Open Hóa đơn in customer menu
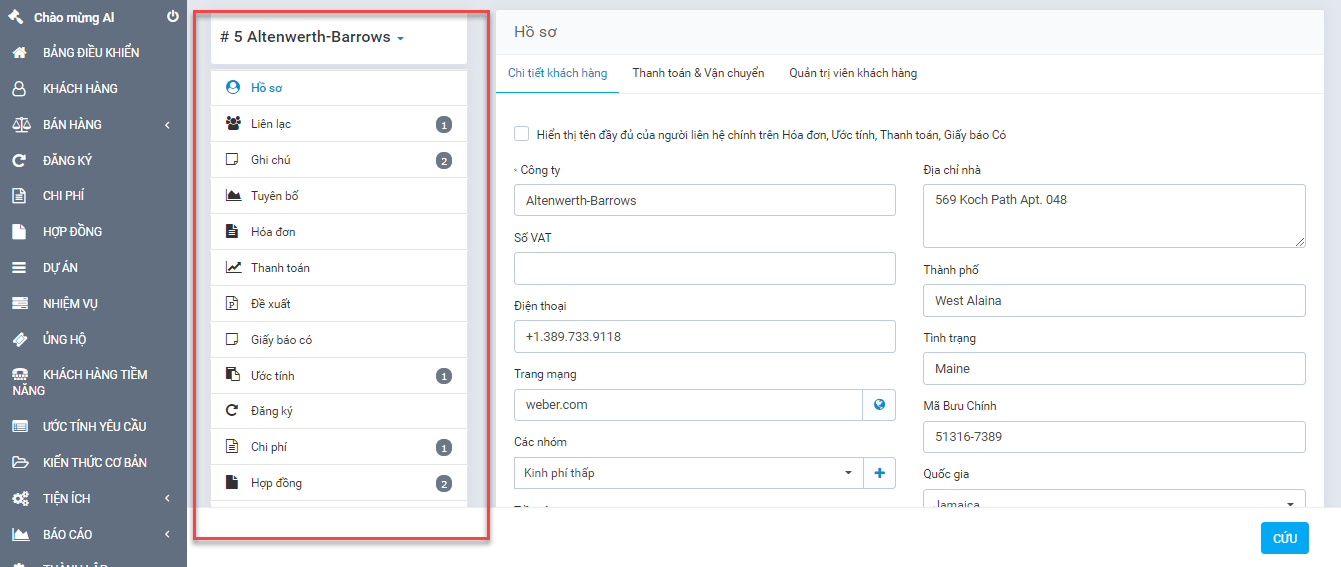Viewport: 1341px width, 567px height. point(273,232)
